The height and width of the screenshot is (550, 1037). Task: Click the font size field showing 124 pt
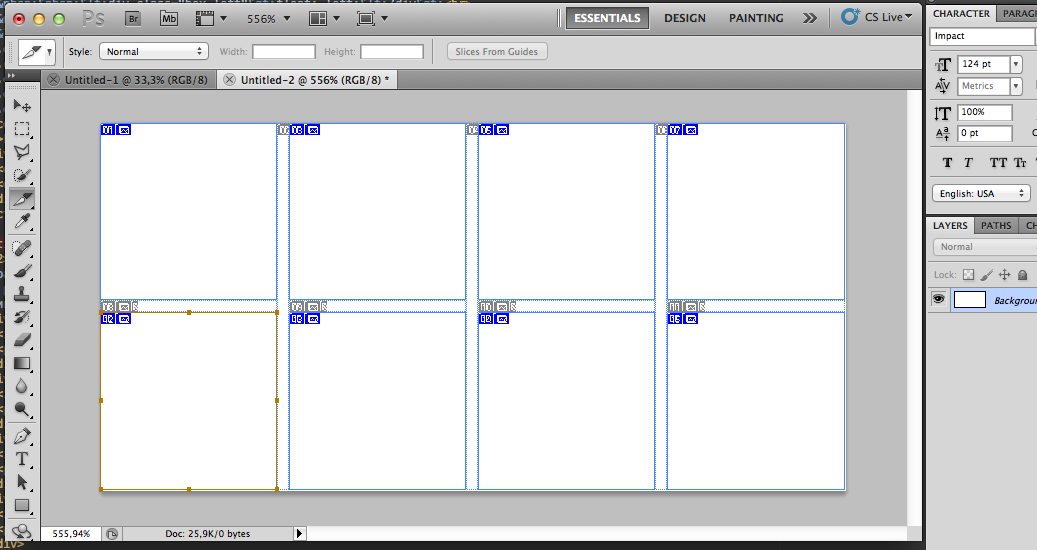983,64
